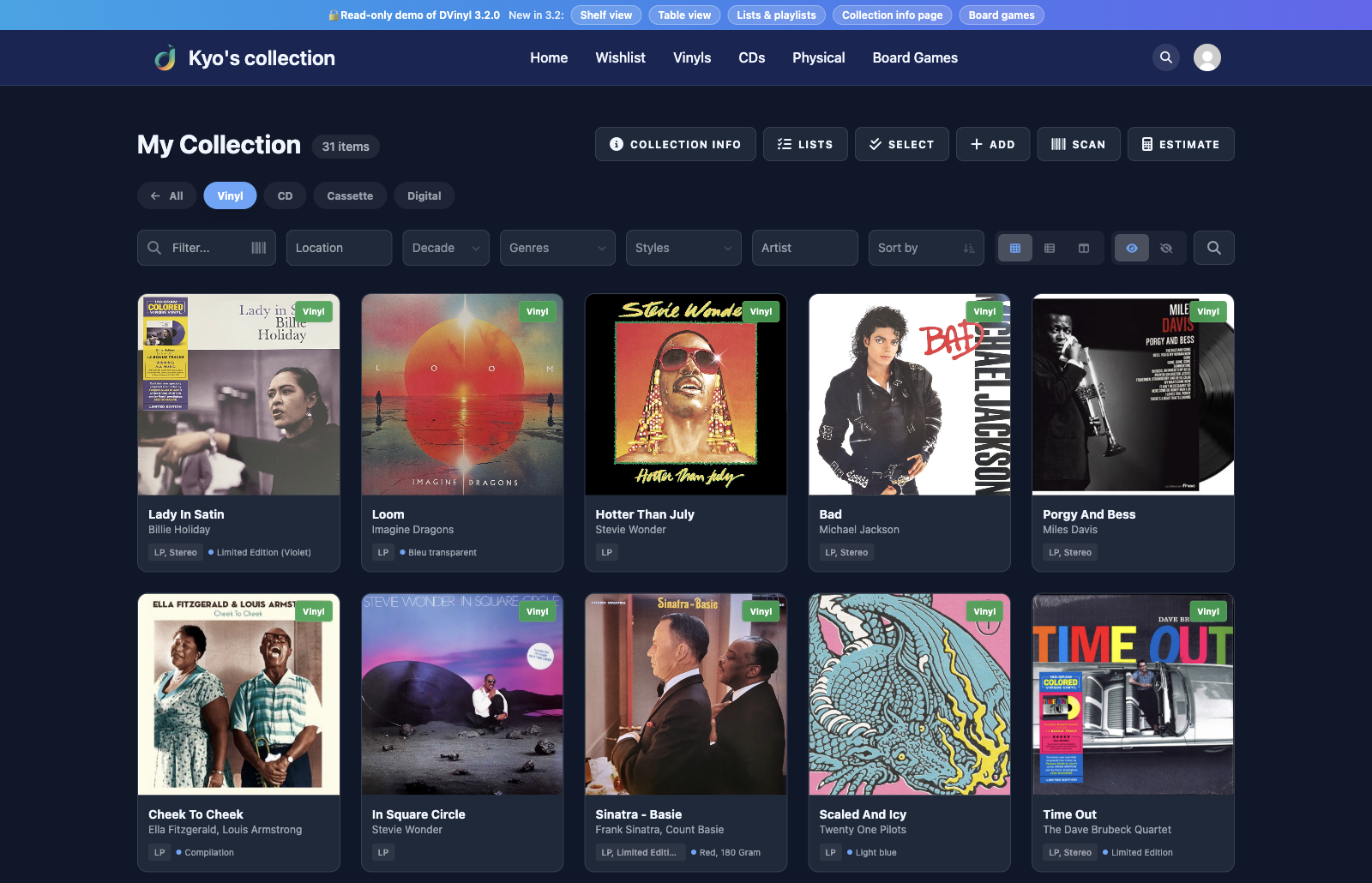Image resolution: width=1372 pixels, height=883 pixels.
Task: Go back to All formats chip
Action: 167,195
